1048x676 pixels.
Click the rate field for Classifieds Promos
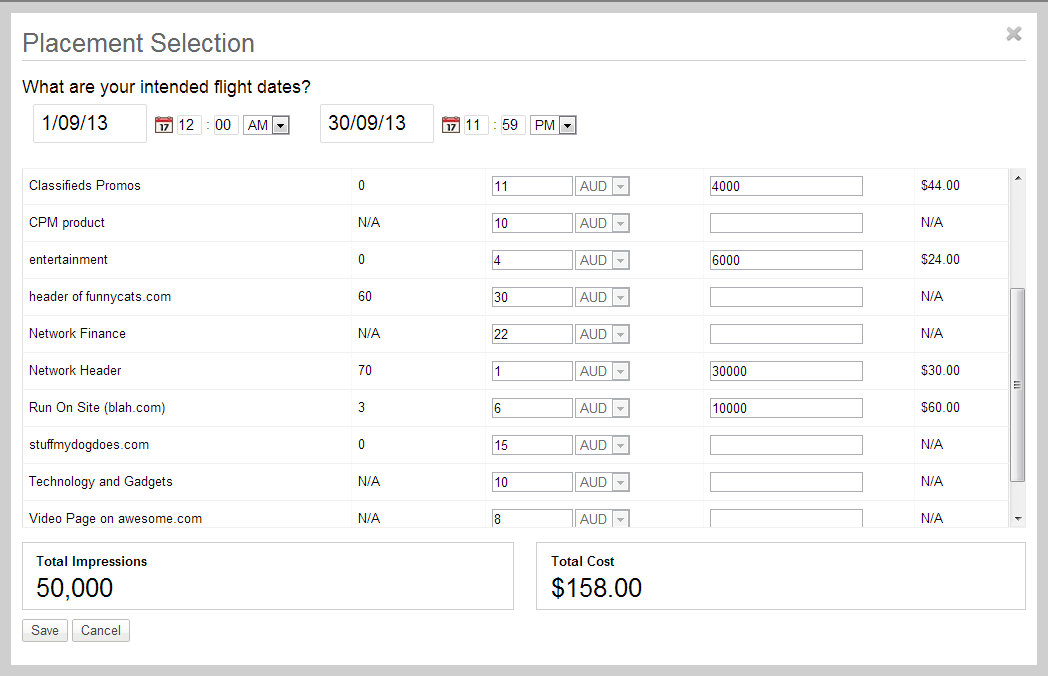coord(532,186)
